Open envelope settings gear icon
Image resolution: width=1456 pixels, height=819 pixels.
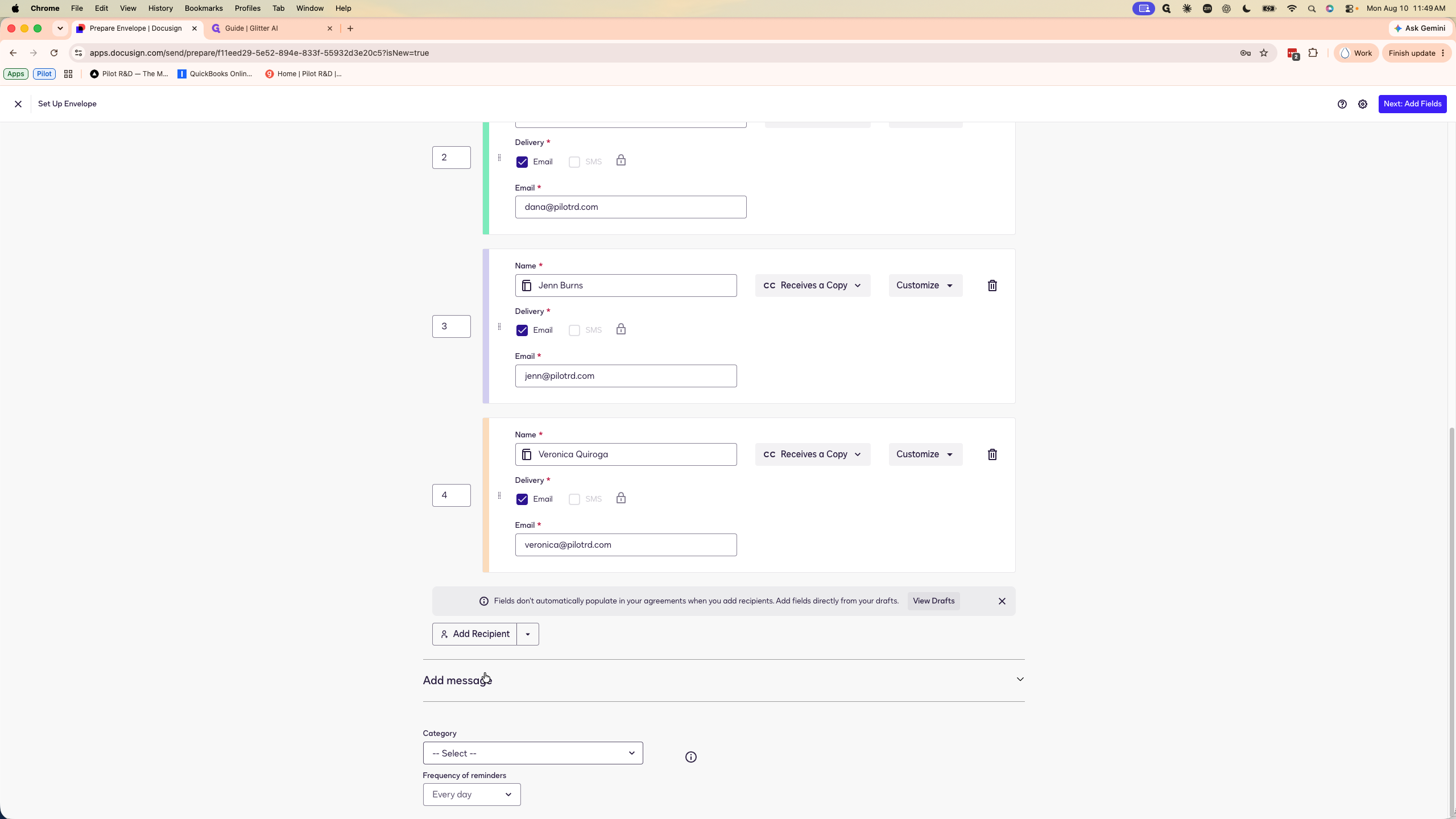point(1363,104)
